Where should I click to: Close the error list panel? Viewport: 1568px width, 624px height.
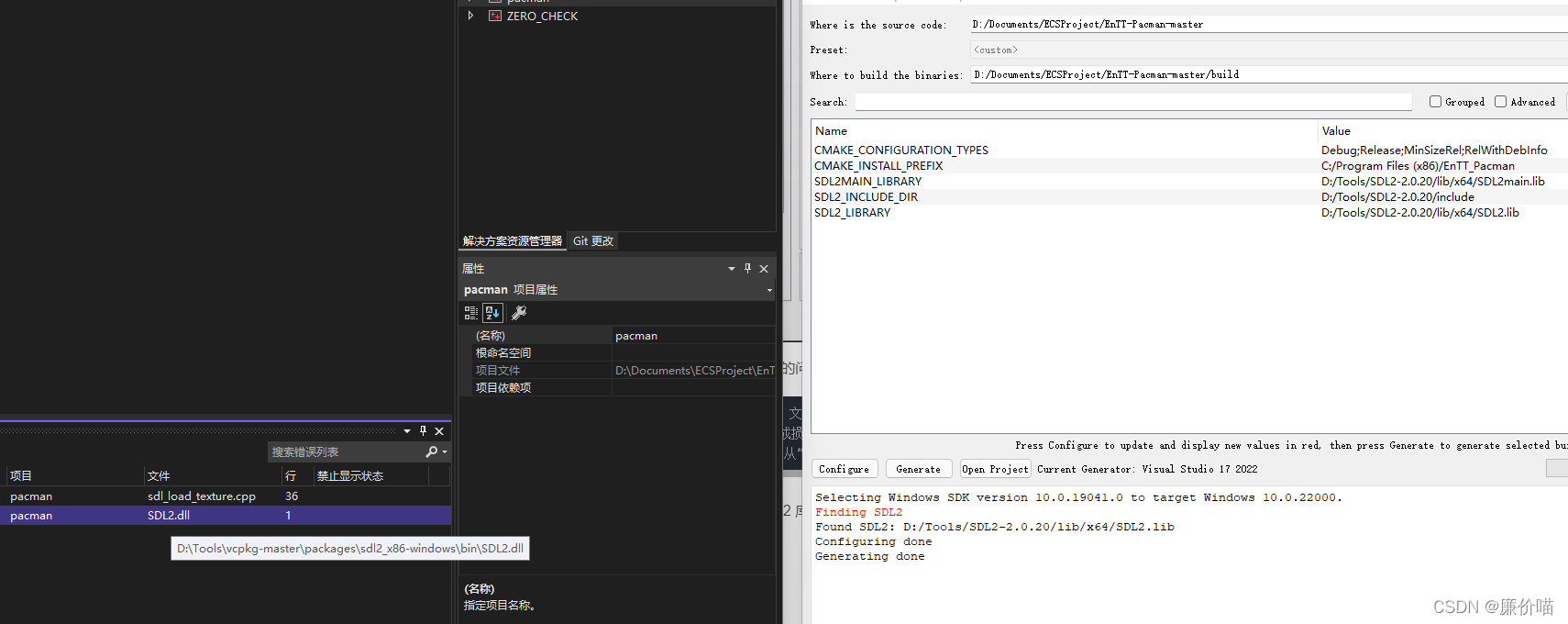439,431
